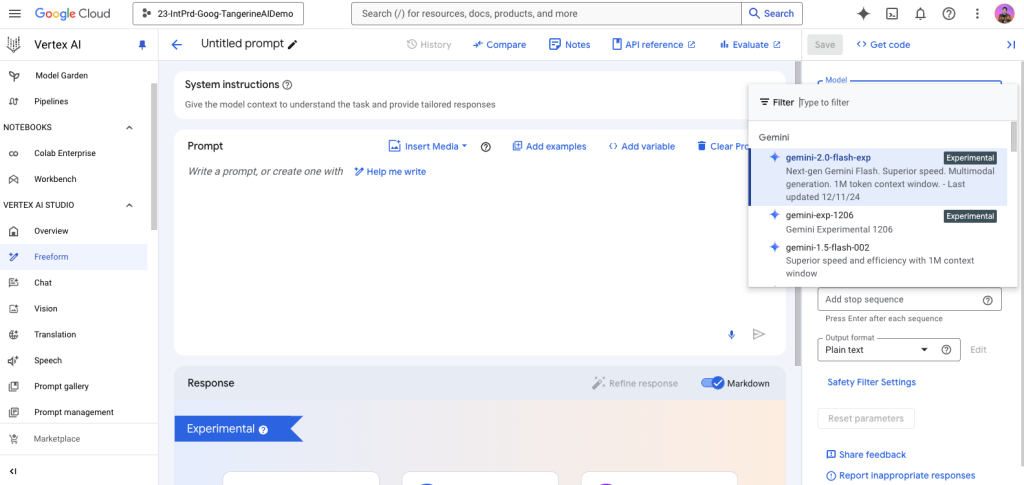Open the notifications bell
Image resolution: width=1024 pixels, height=485 pixels.
pos(920,14)
